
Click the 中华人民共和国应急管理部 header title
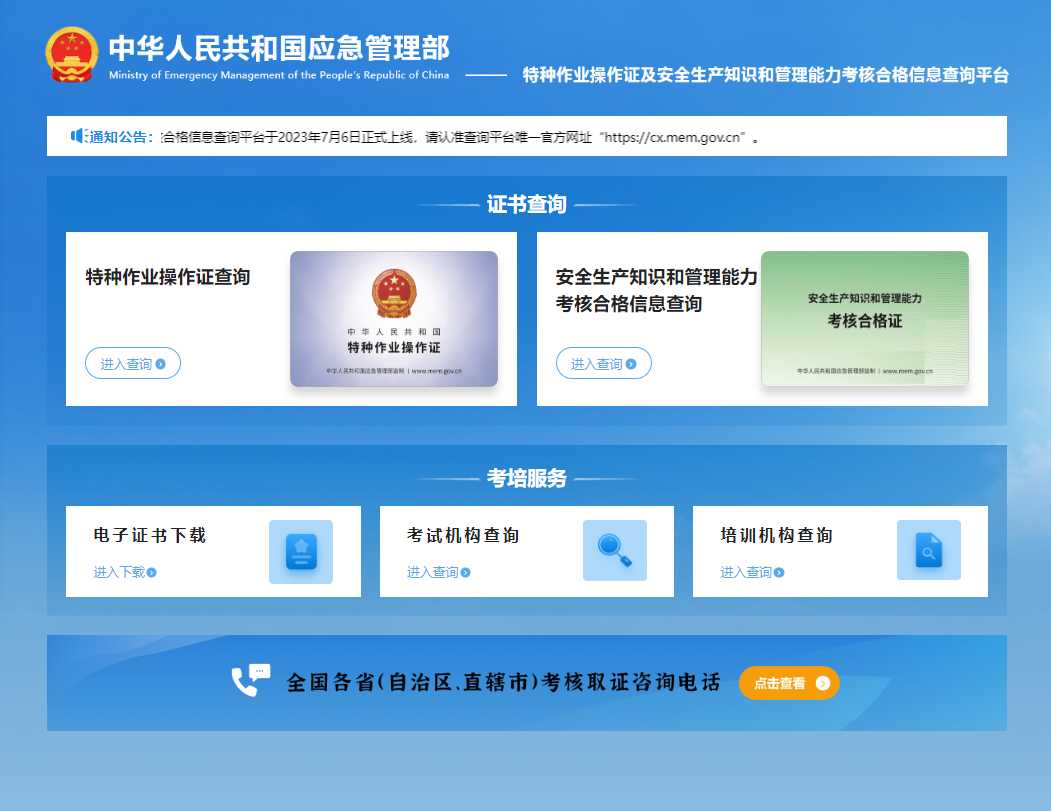tap(279, 48)
